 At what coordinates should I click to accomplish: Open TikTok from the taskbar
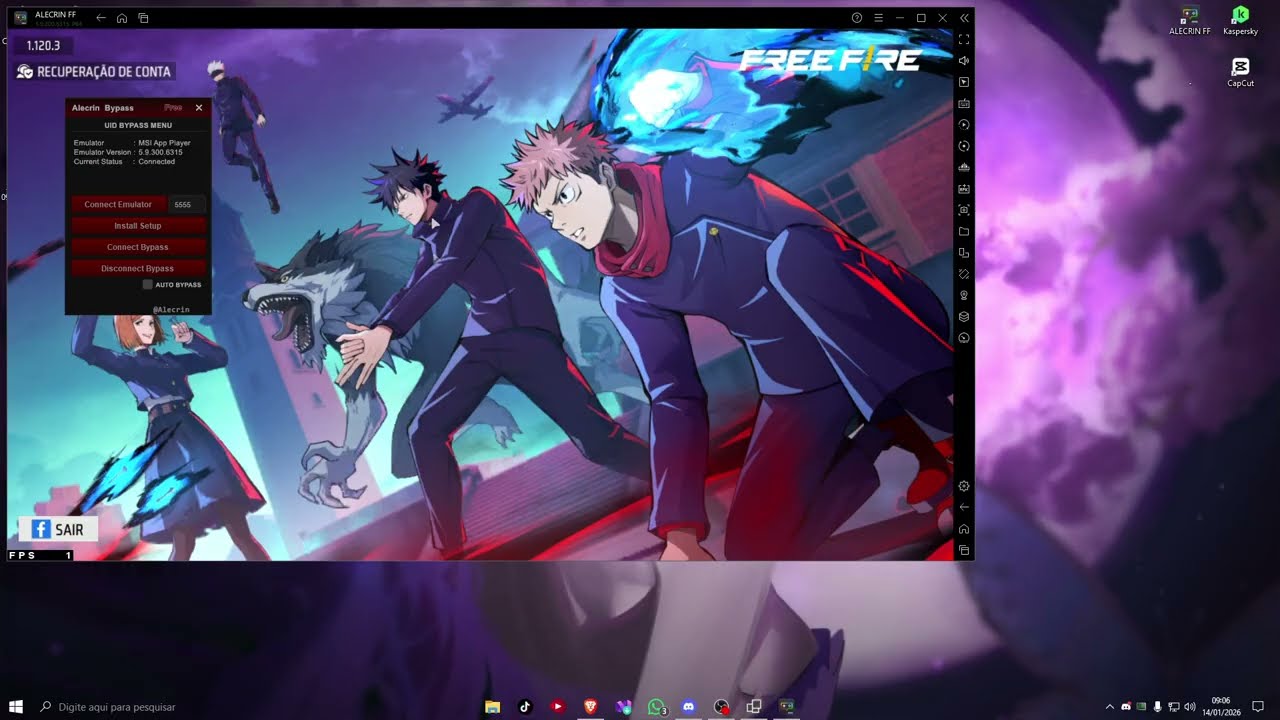[525, 707]
